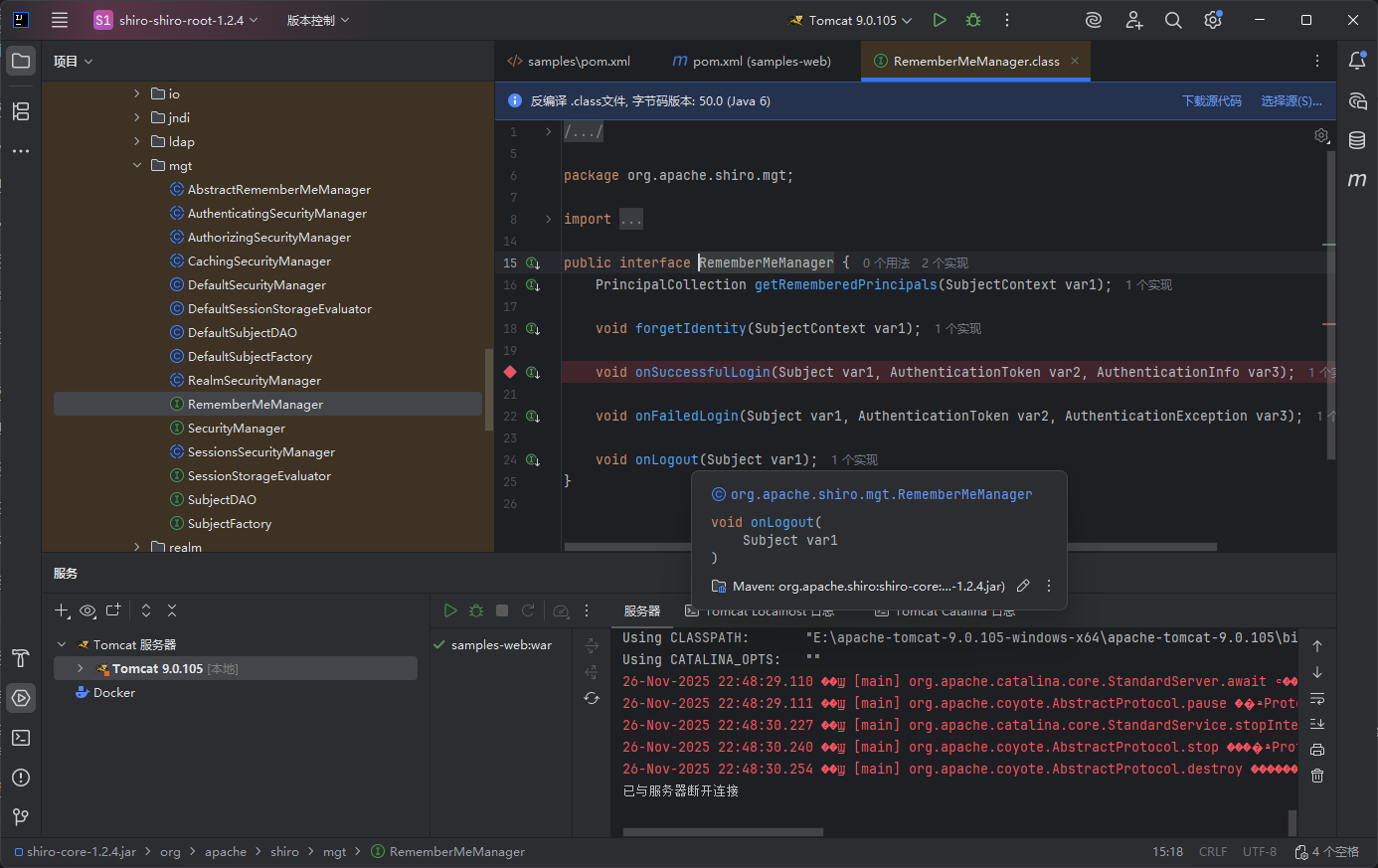Screen dimensions: 1378x868
Task: Open the Terminal tool window
Action: [21, 738]
